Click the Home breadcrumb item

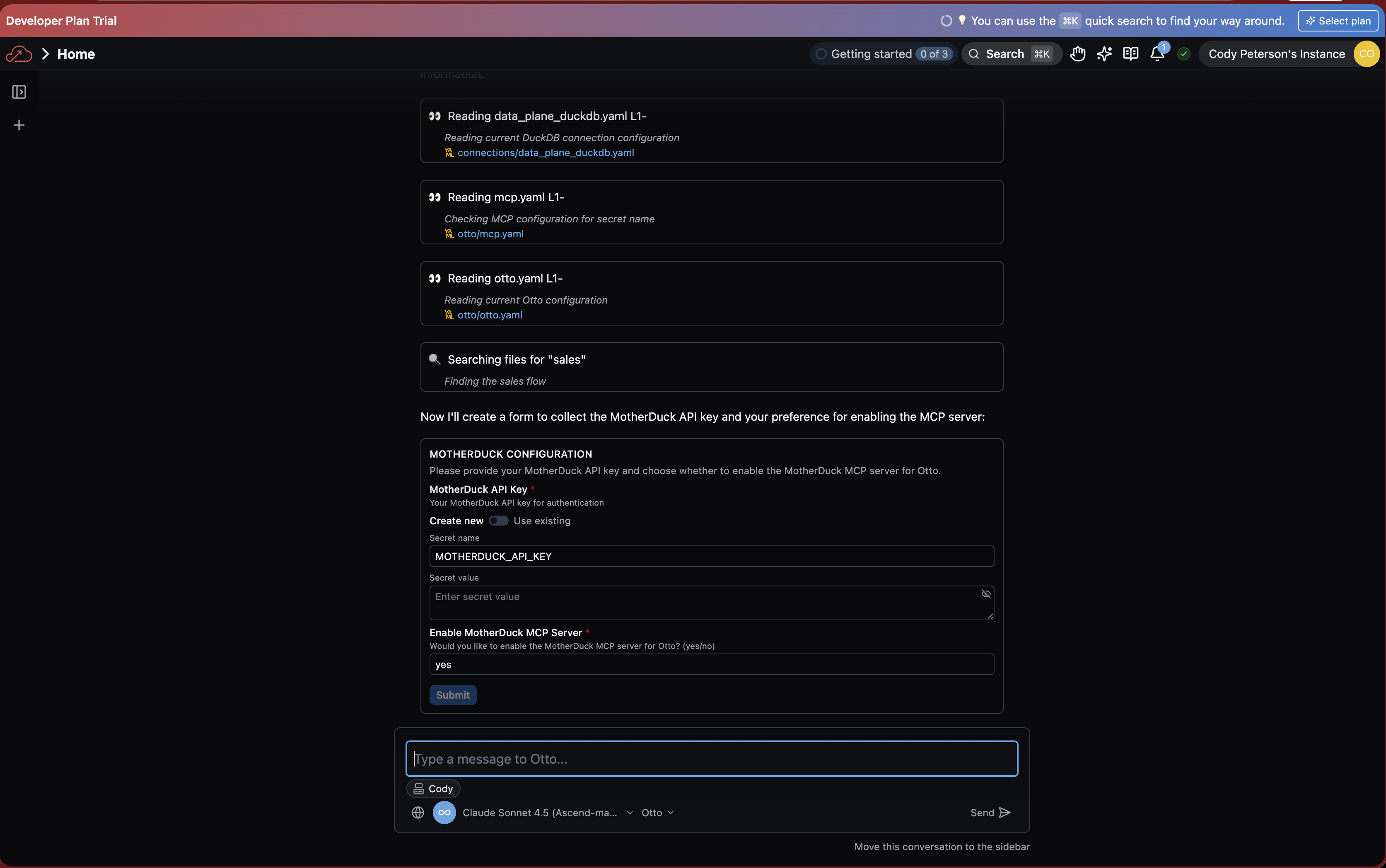click(76, 54)
